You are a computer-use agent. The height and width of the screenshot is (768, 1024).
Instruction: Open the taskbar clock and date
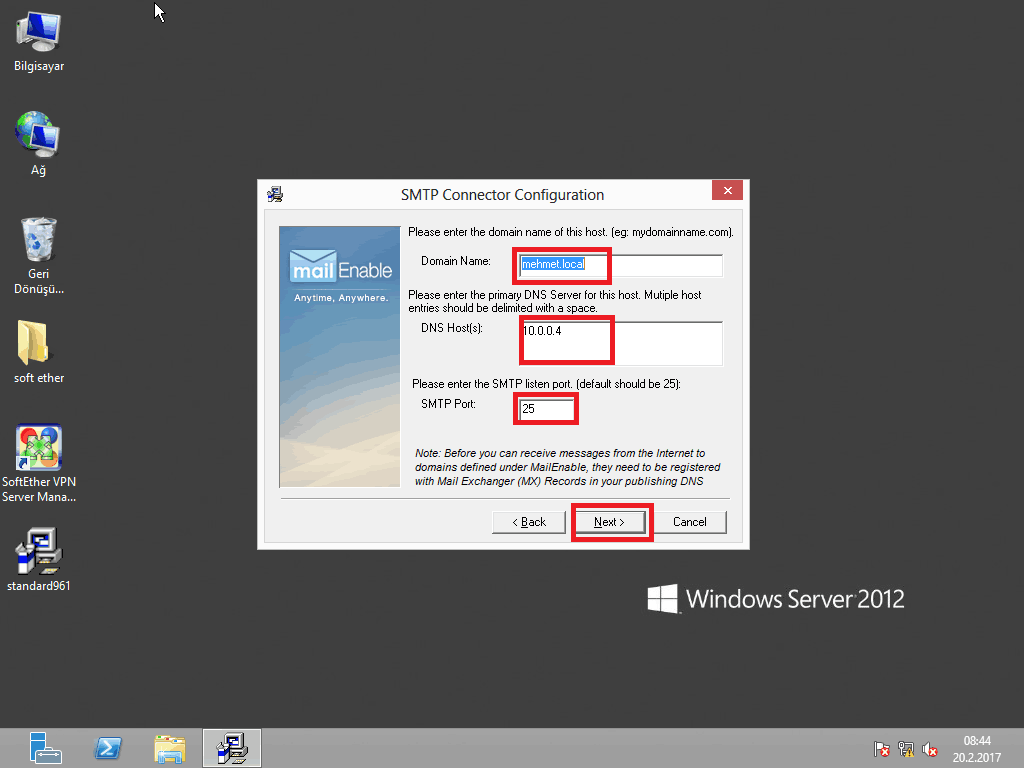976,748
